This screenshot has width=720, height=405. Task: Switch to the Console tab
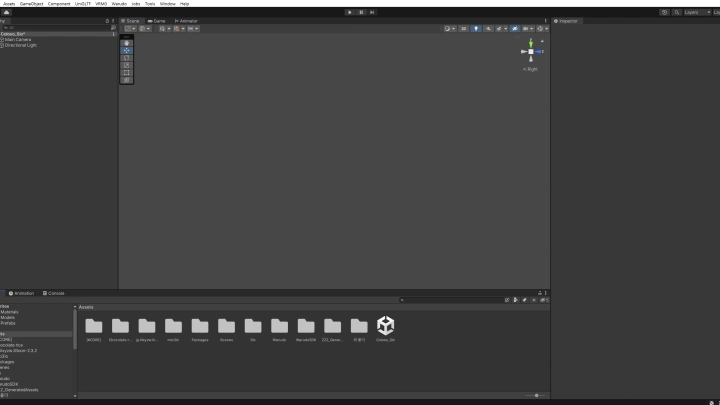coord(54,293)
